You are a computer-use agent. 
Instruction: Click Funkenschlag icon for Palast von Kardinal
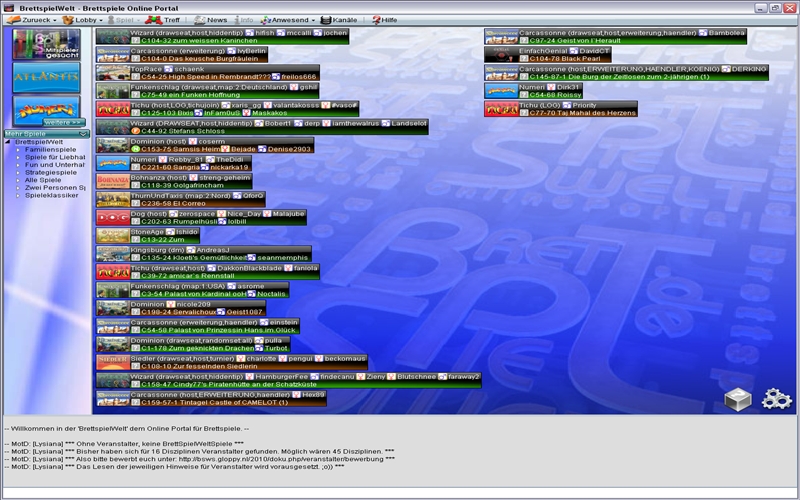pos(113,290)
